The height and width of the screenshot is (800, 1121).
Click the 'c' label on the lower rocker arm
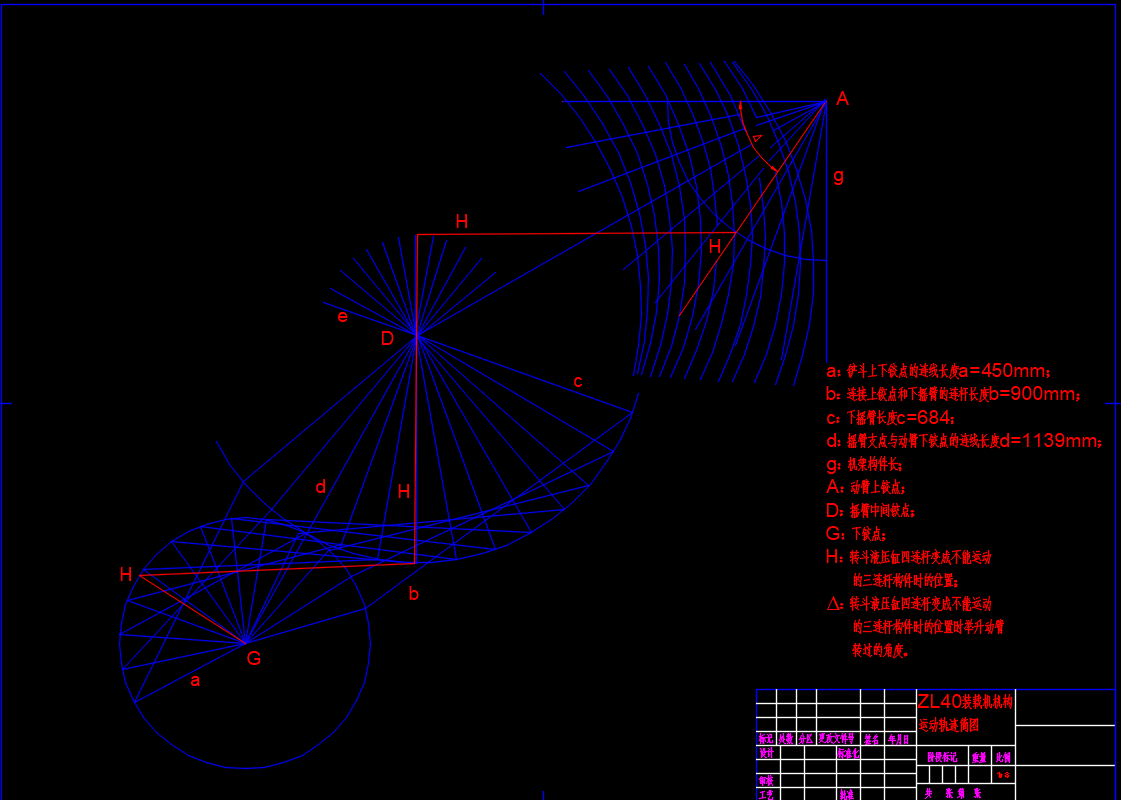point(578,381)
